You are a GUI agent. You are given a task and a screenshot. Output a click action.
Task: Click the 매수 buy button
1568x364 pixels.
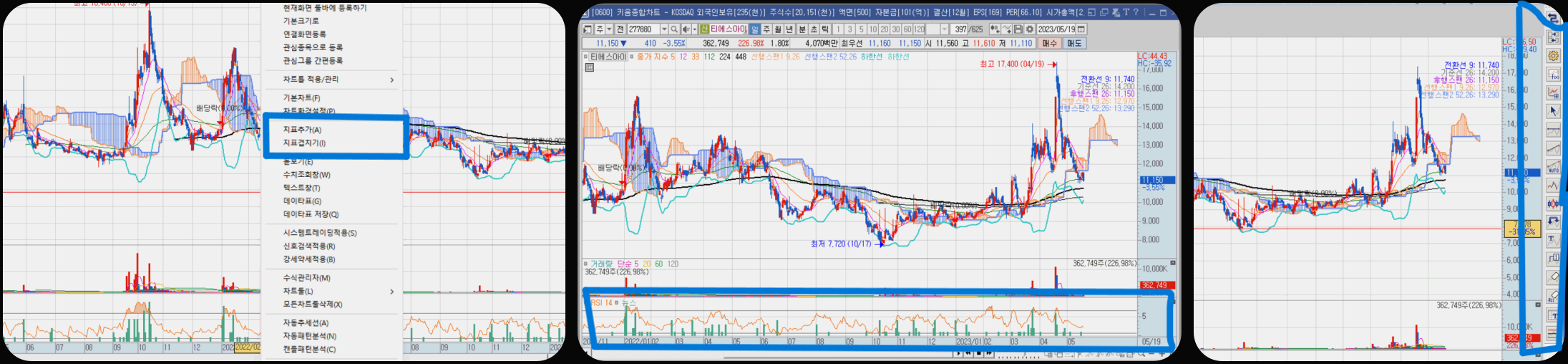(1050, 43)
